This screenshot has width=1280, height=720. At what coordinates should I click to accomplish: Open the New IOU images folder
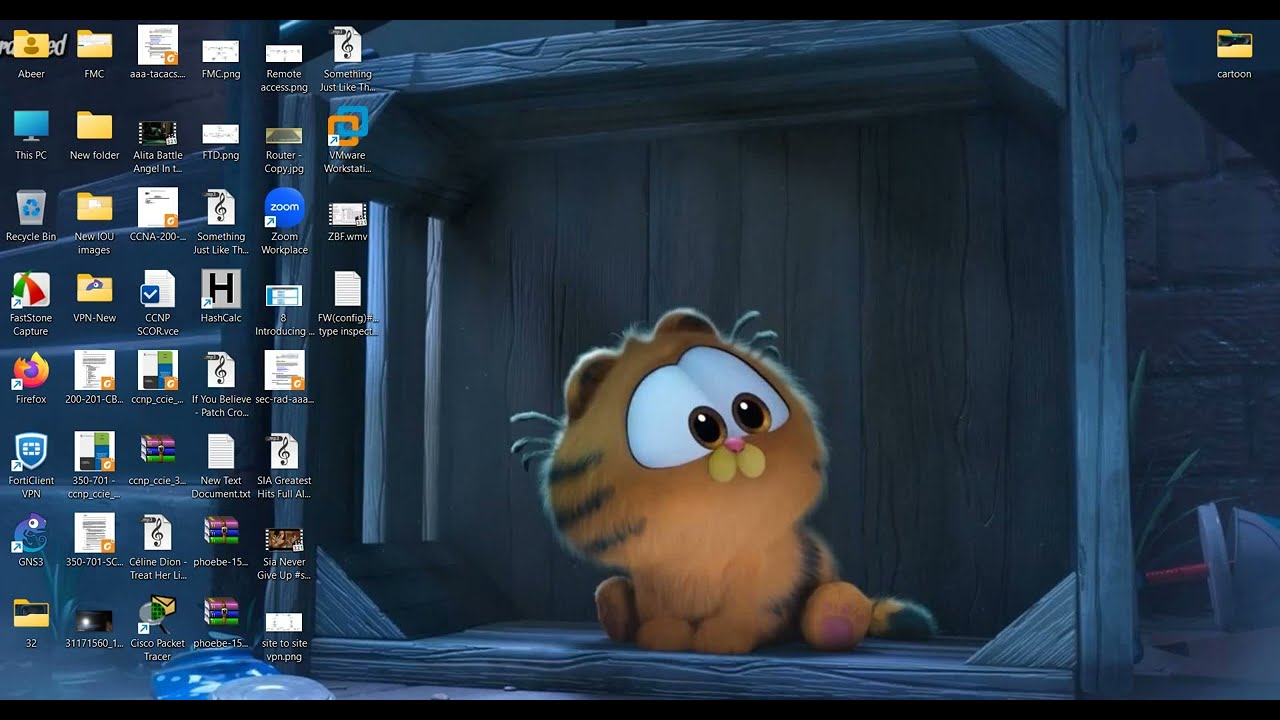tap(94, 222)
